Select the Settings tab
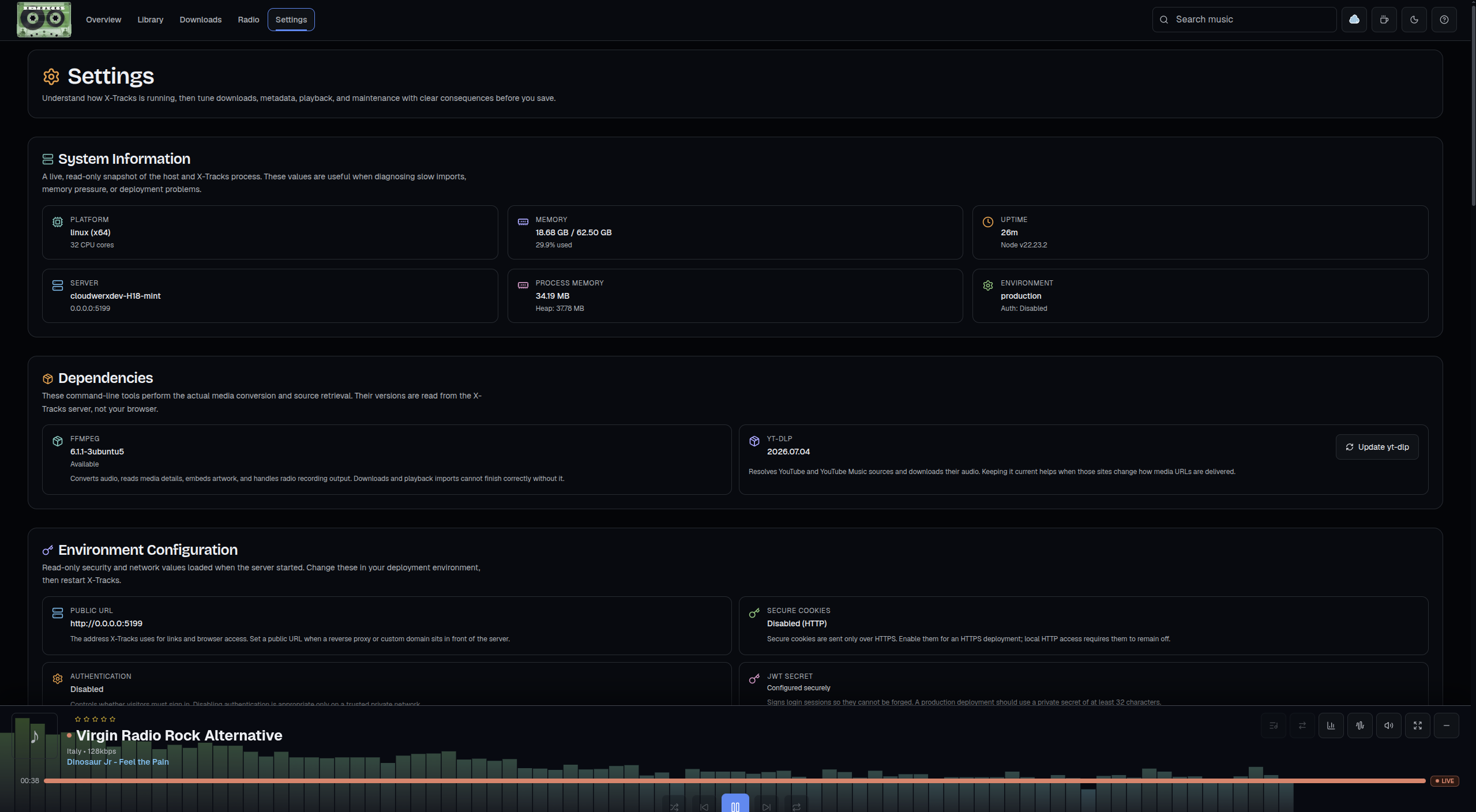 coord(291,20)
